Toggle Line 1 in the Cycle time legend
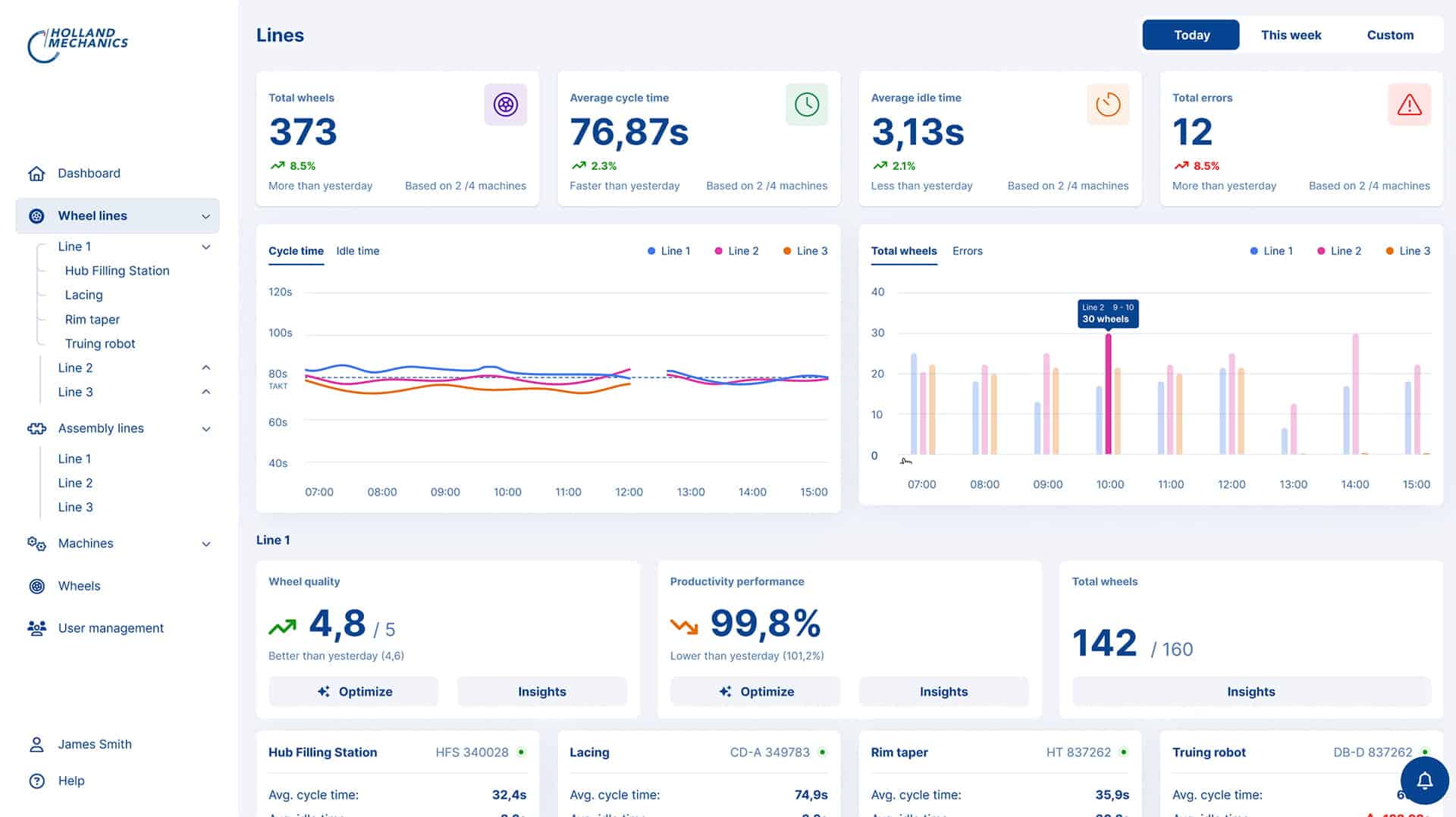The height and width of the screenshot is (817, 1456). (x=668, y=251)
